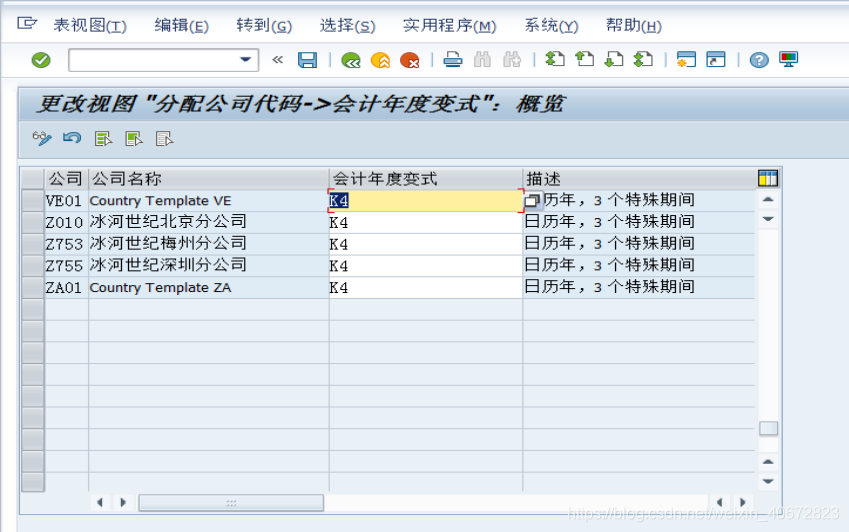Screen dimensions: 849x532
Task: Collapse command field with double chevron
Action: tap(277, 60)
